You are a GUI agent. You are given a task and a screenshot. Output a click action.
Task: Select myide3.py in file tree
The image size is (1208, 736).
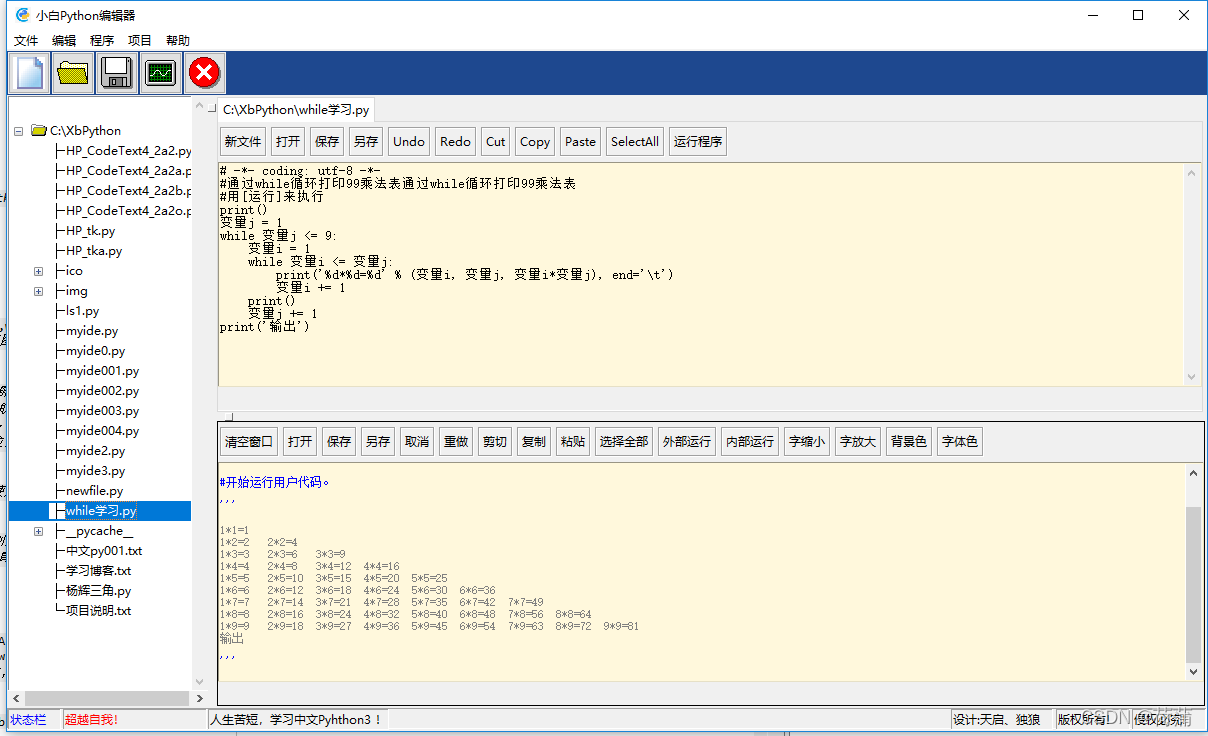coord(96,471)
